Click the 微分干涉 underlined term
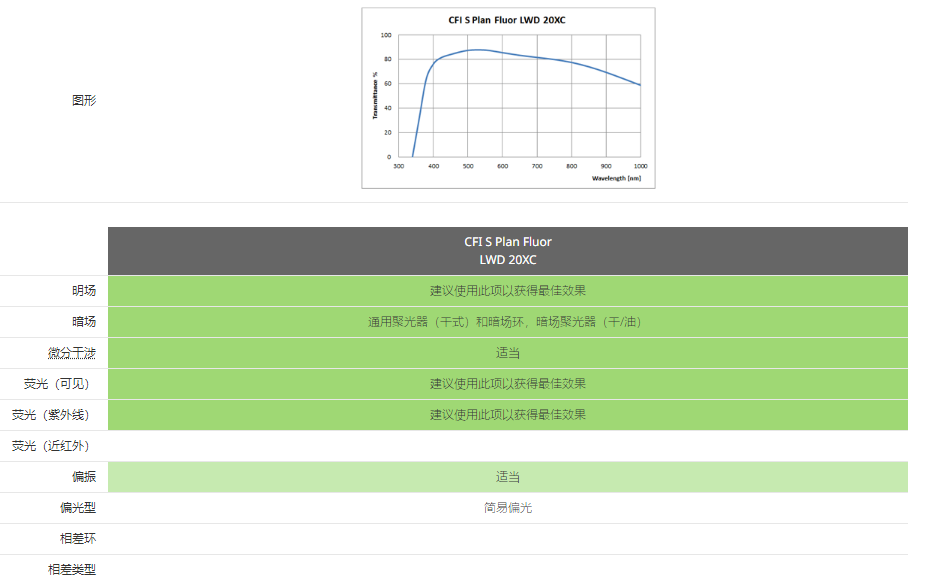 (x=71, y=353)
